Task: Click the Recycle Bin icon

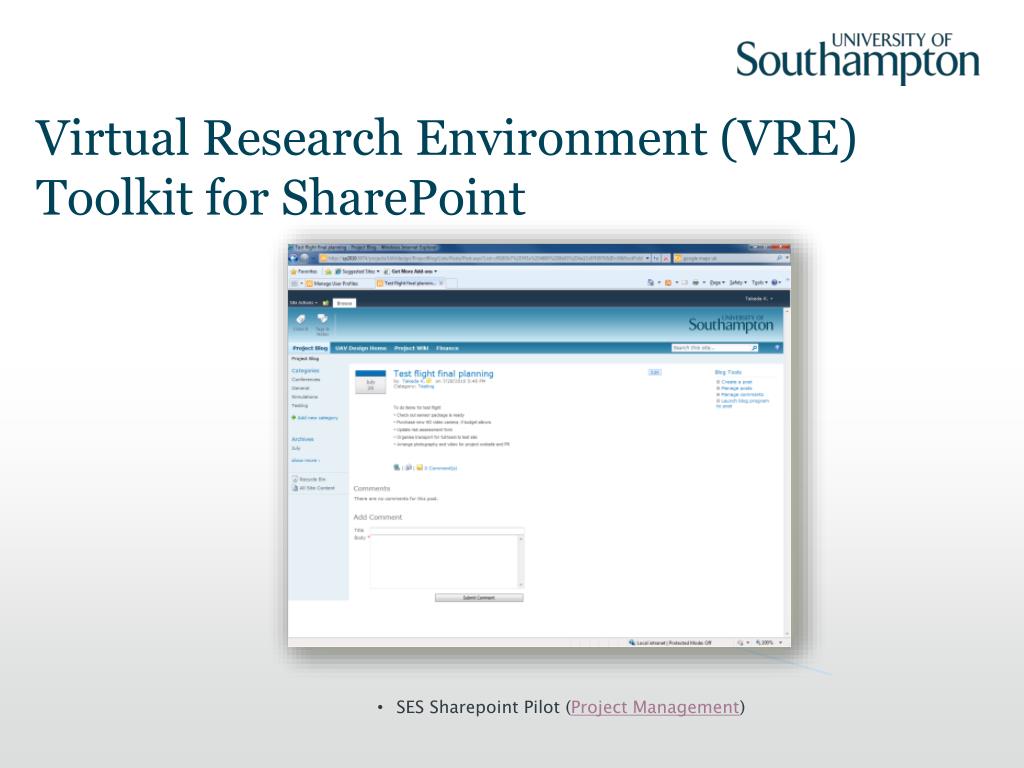Action: [295, 479]
